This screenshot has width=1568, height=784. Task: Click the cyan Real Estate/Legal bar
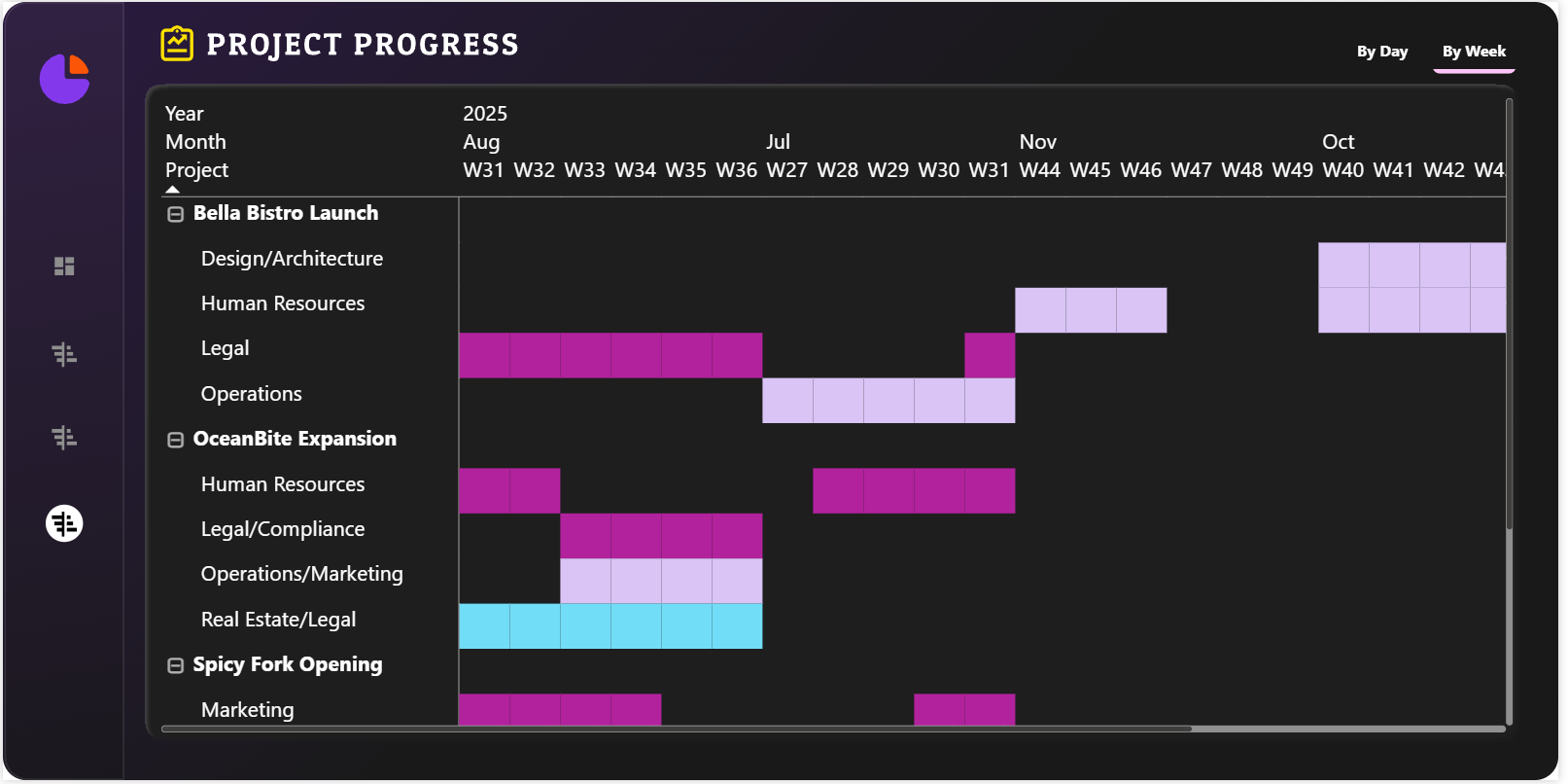pyautogui.click(x=610, y=626)
